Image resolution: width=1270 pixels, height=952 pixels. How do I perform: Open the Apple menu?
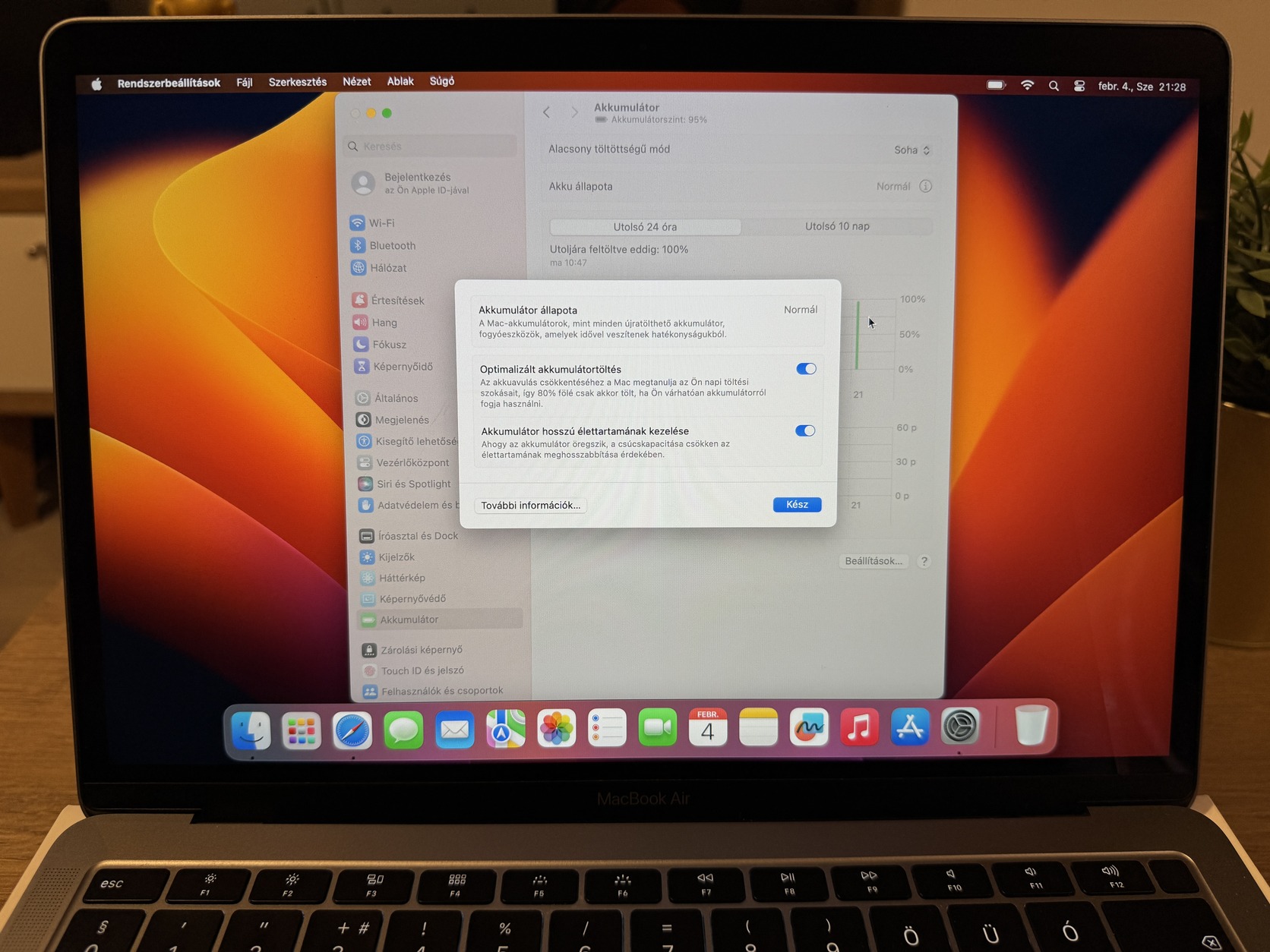click(x=96, y=84)
